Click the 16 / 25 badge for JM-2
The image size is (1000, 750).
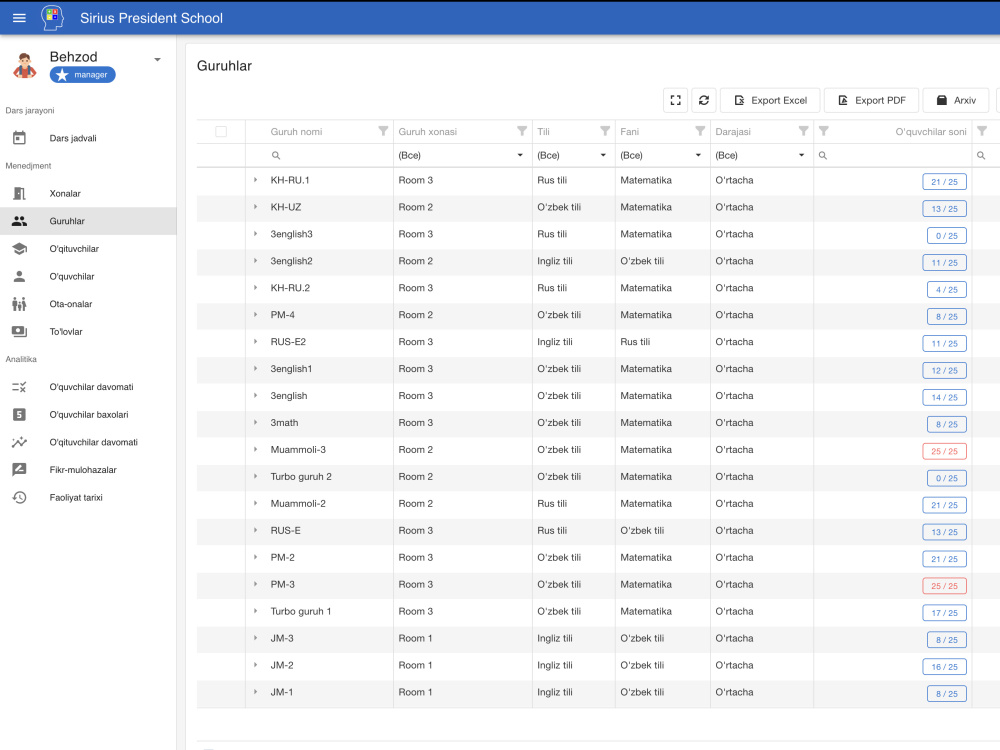point(945,666)
